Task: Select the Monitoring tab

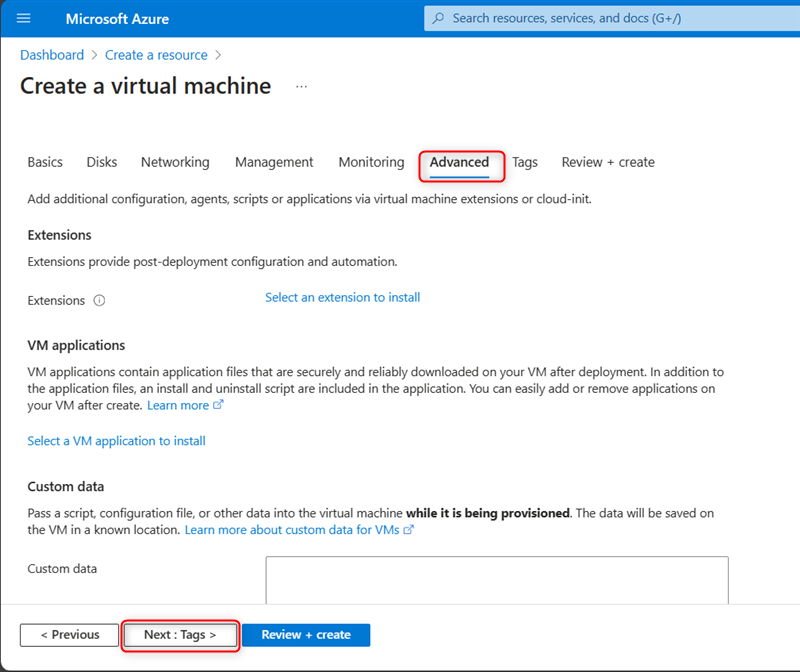Action: pyautogui.click(x=371, y=162)
